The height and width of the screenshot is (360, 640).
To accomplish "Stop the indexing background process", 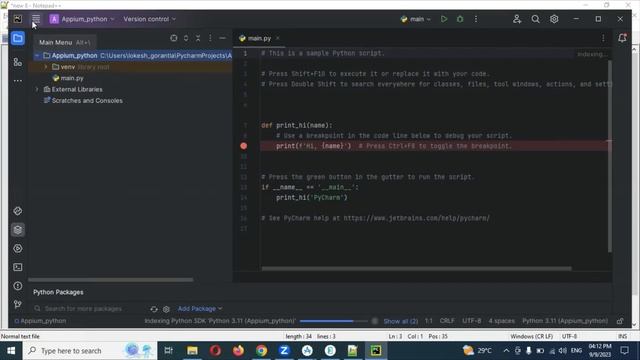I will [375, 321].
